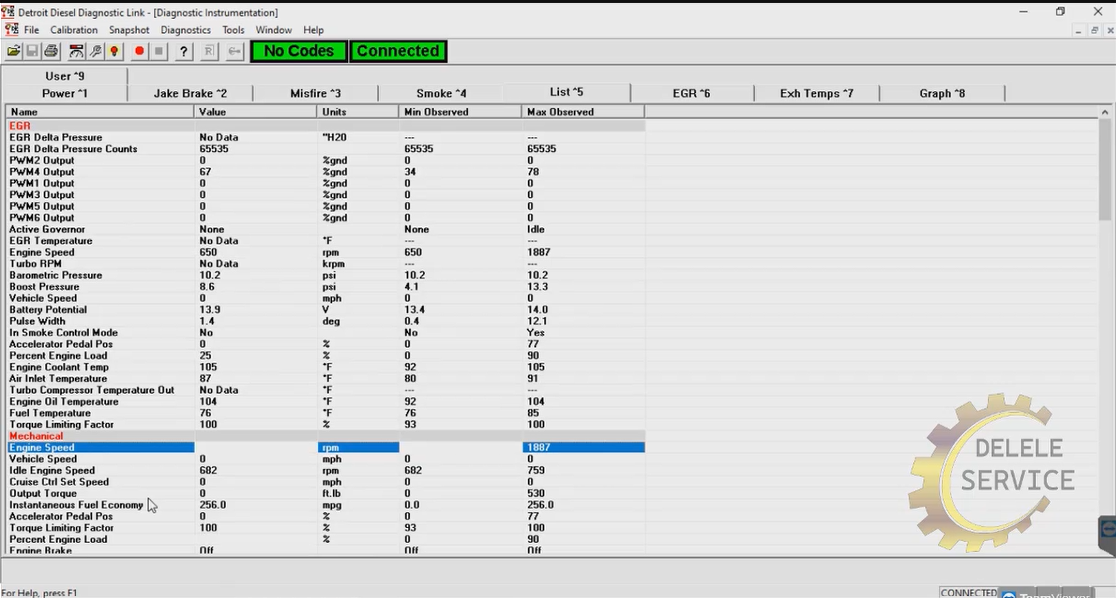The width and height of the screenshot is (1116, 598).
Task: Switch to the EGR ^6 tab
Action: pos(692,93)
